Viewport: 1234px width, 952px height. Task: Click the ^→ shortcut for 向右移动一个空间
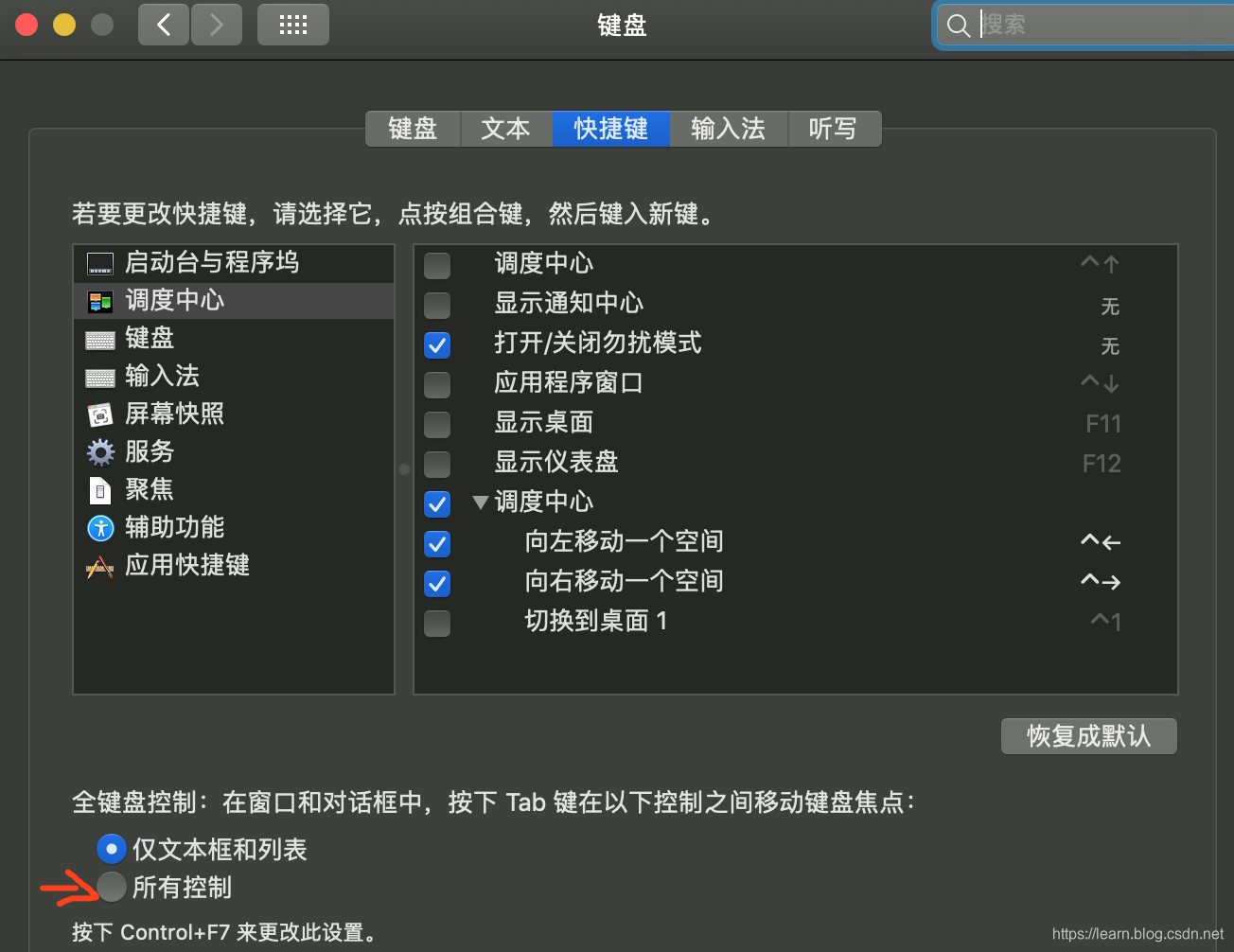(1101, 582)
